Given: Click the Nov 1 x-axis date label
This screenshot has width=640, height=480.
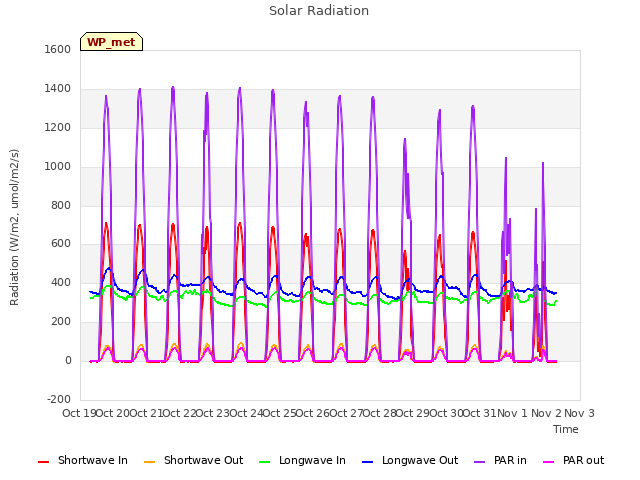Looking at the screenshot, I should click(x=513, y=413).
